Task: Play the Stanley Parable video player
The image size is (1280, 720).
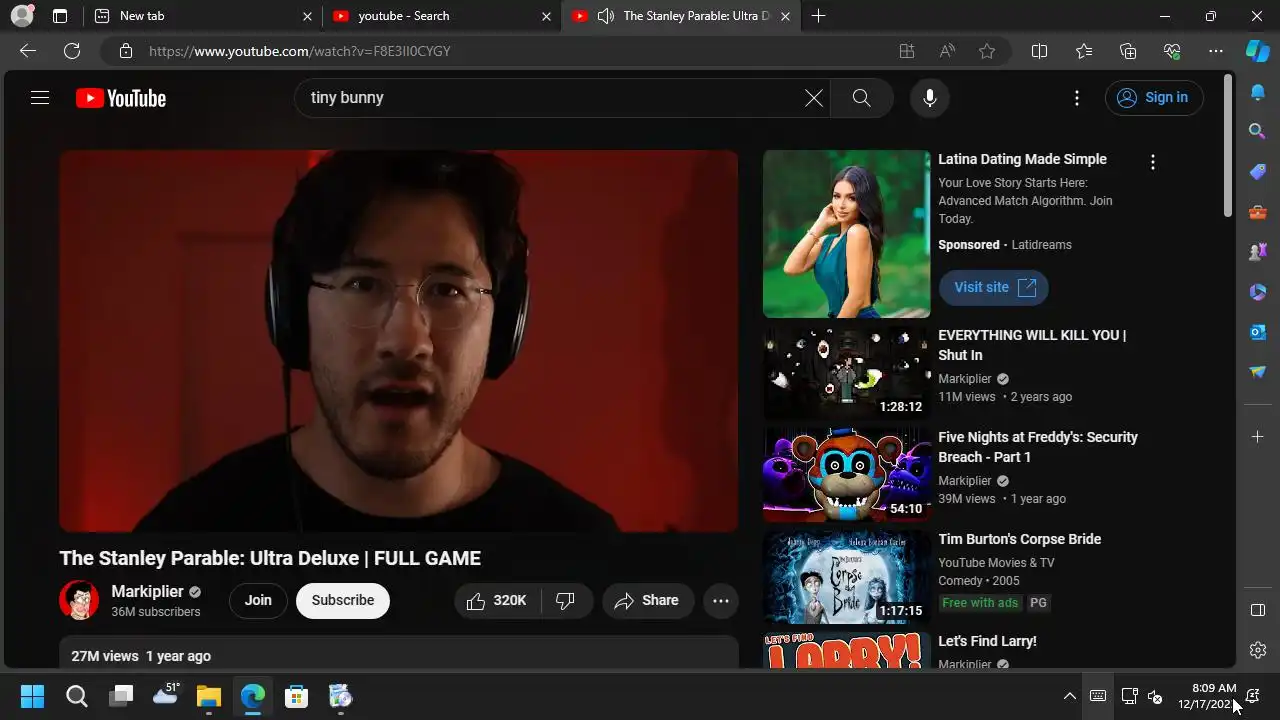Action: [x=399, y=341]
